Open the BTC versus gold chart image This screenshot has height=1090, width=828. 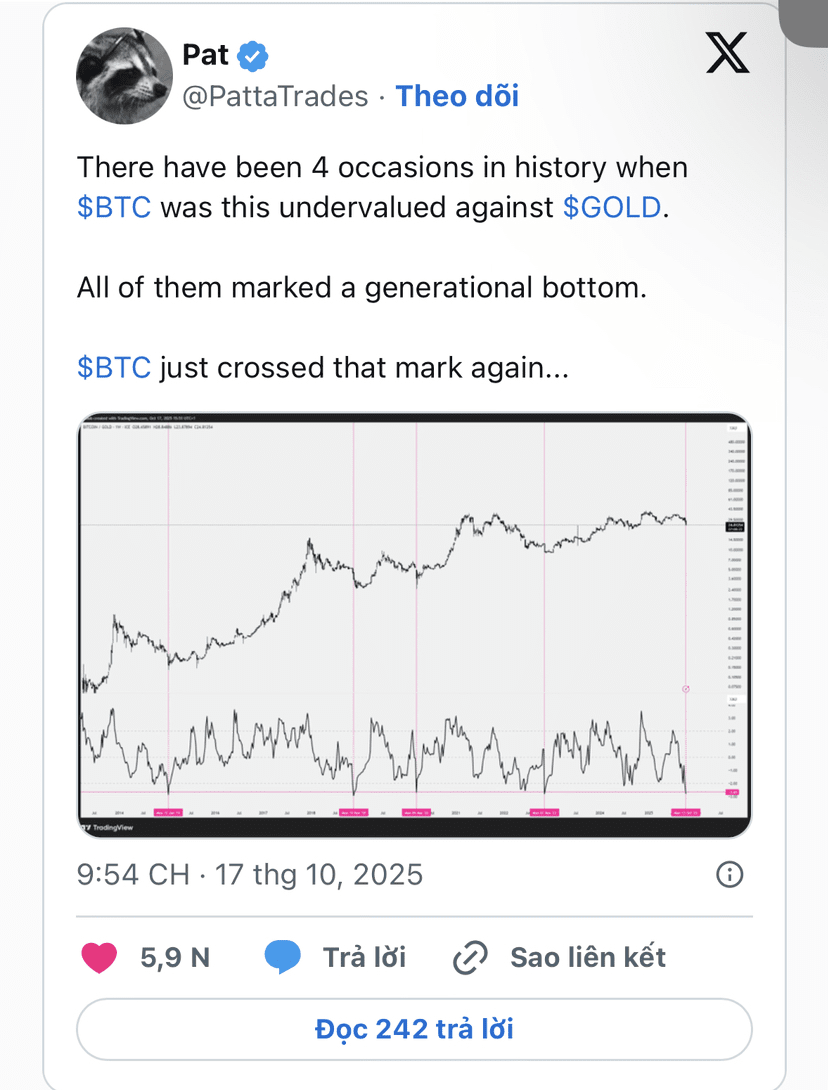pos(414,625)
